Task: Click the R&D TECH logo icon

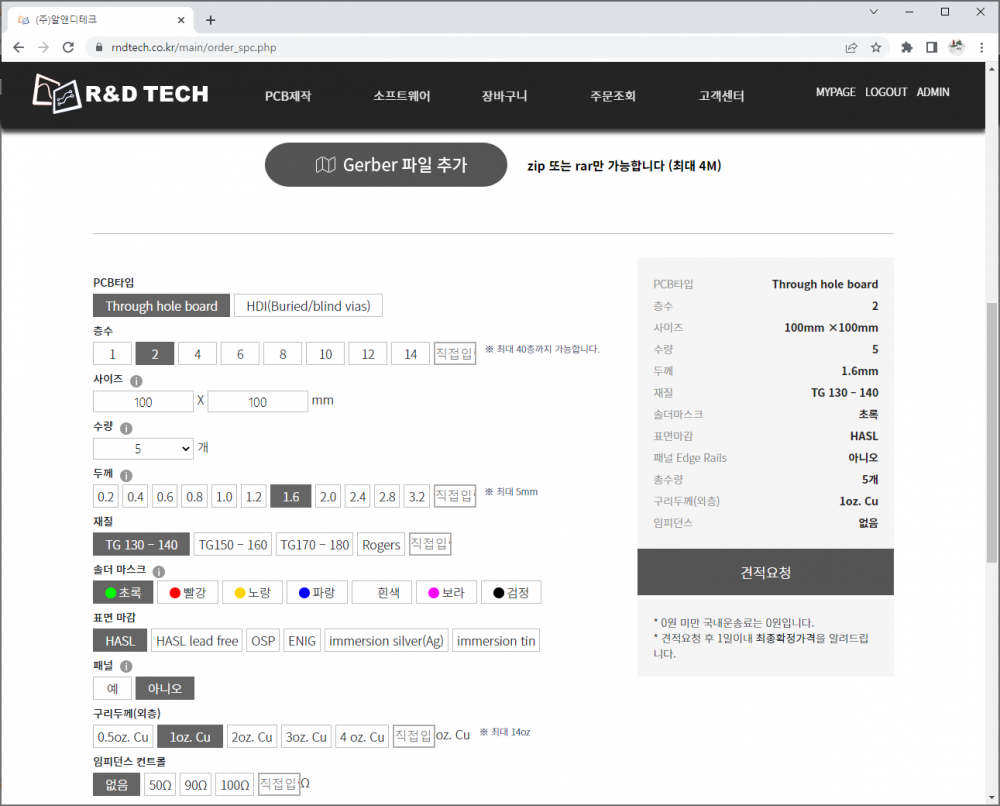Action: pyautogui.click(x=56, y=94)
